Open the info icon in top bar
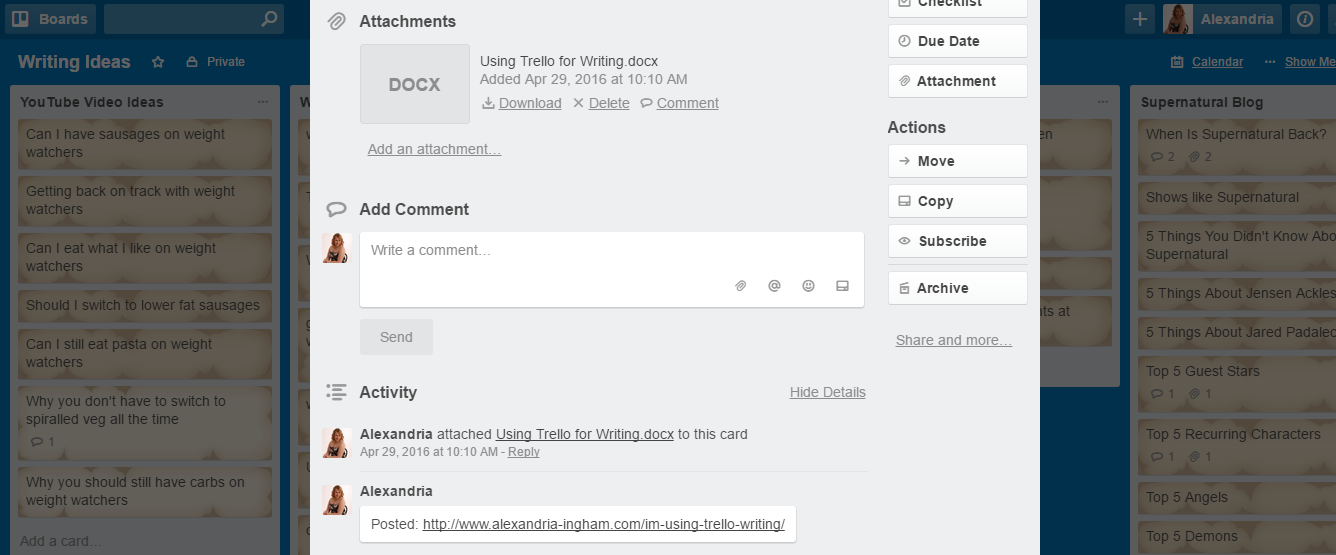Screen dimensions: 1336x555 point(1304,19)
